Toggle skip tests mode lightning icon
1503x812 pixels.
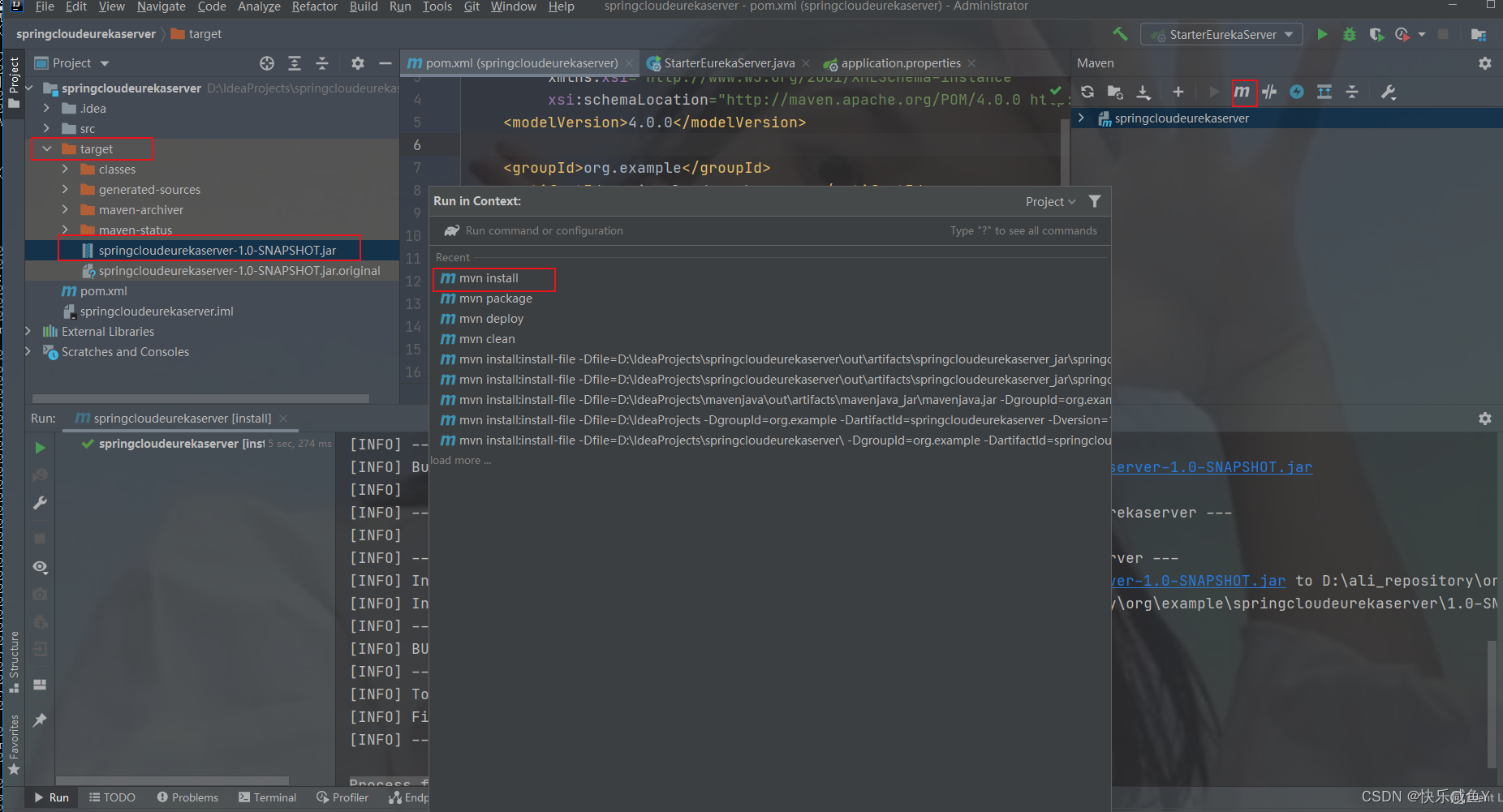pyautogui.click(x=1297, y=92)
